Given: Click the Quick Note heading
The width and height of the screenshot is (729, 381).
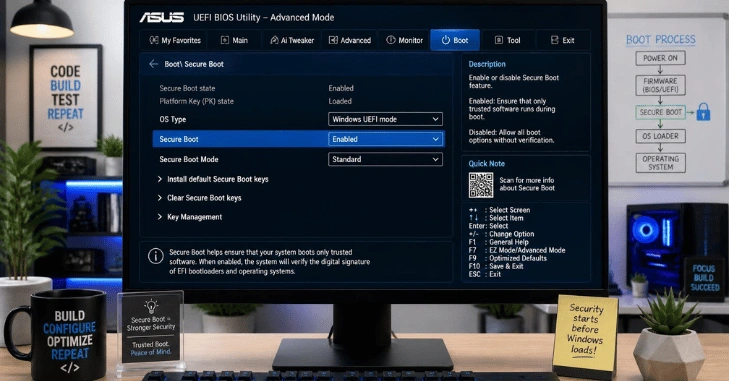Looking at the screenshot, I should click(486, 163).
